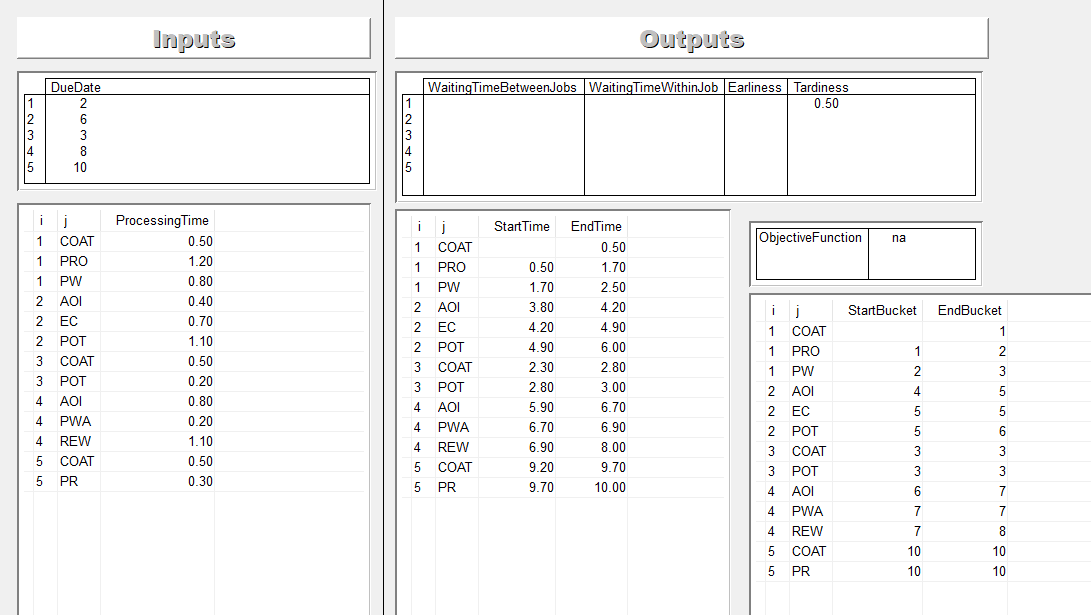1091x615 pixels.
Task: Select DueDate value 3 for job 3
Action: tap(83, 136)
